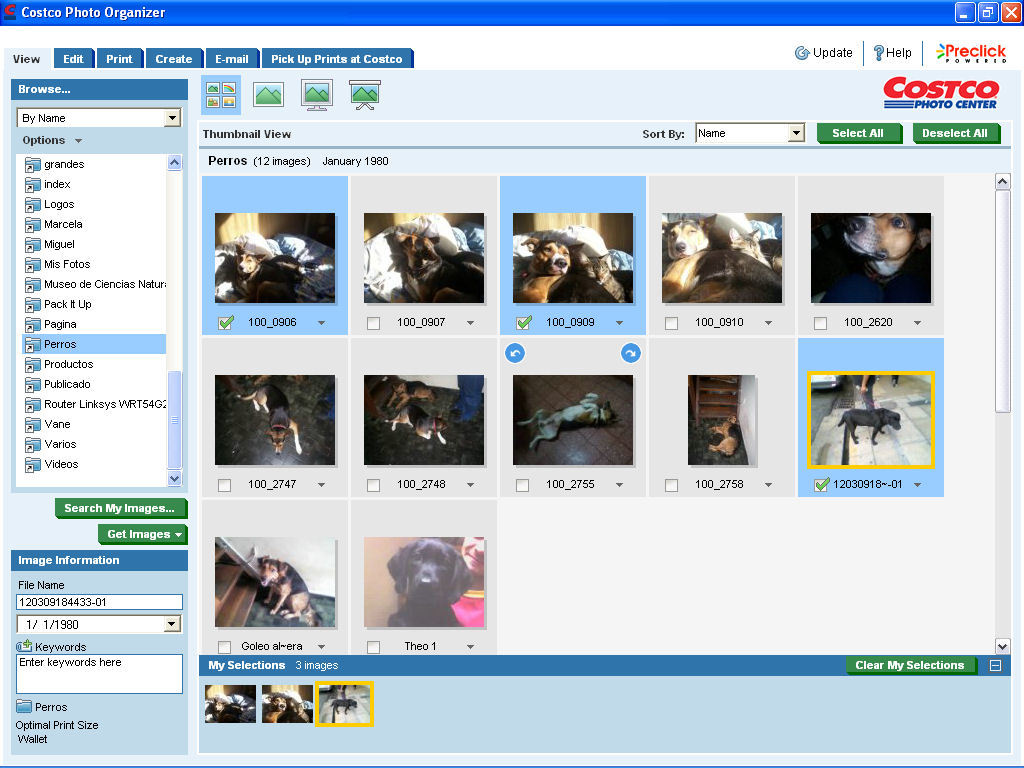Screen dimensions: 1024x768
Task: Start the slideshow projector icon
Action: click(365, 94)
